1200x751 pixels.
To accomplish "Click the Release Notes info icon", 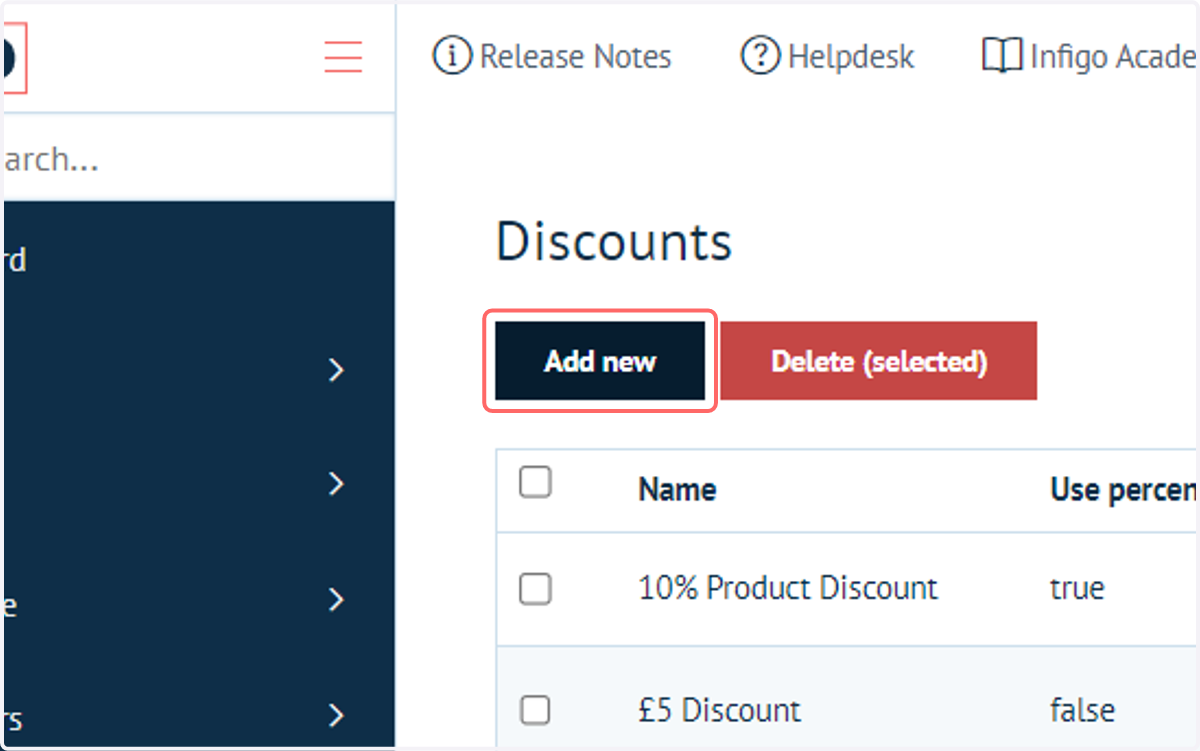I will pos(452,56).
